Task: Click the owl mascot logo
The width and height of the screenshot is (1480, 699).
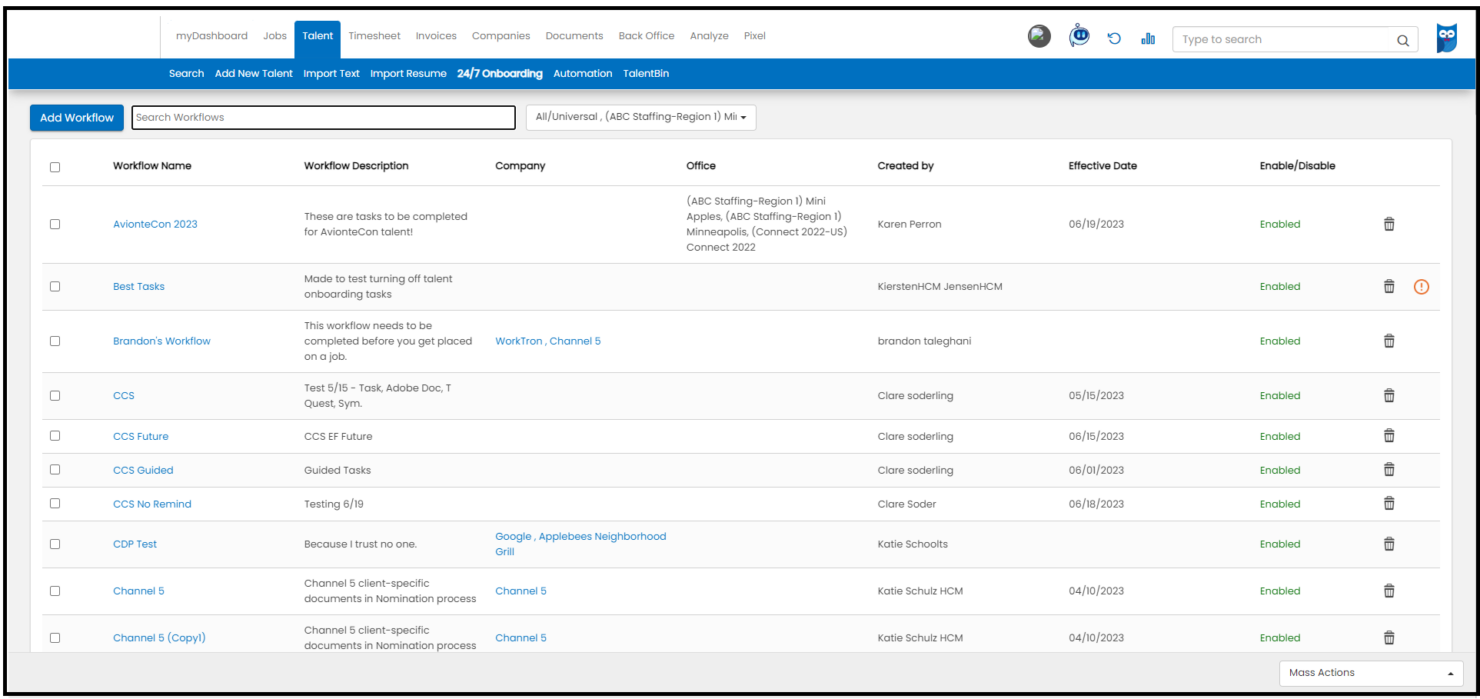Action: click(1446, 38)
